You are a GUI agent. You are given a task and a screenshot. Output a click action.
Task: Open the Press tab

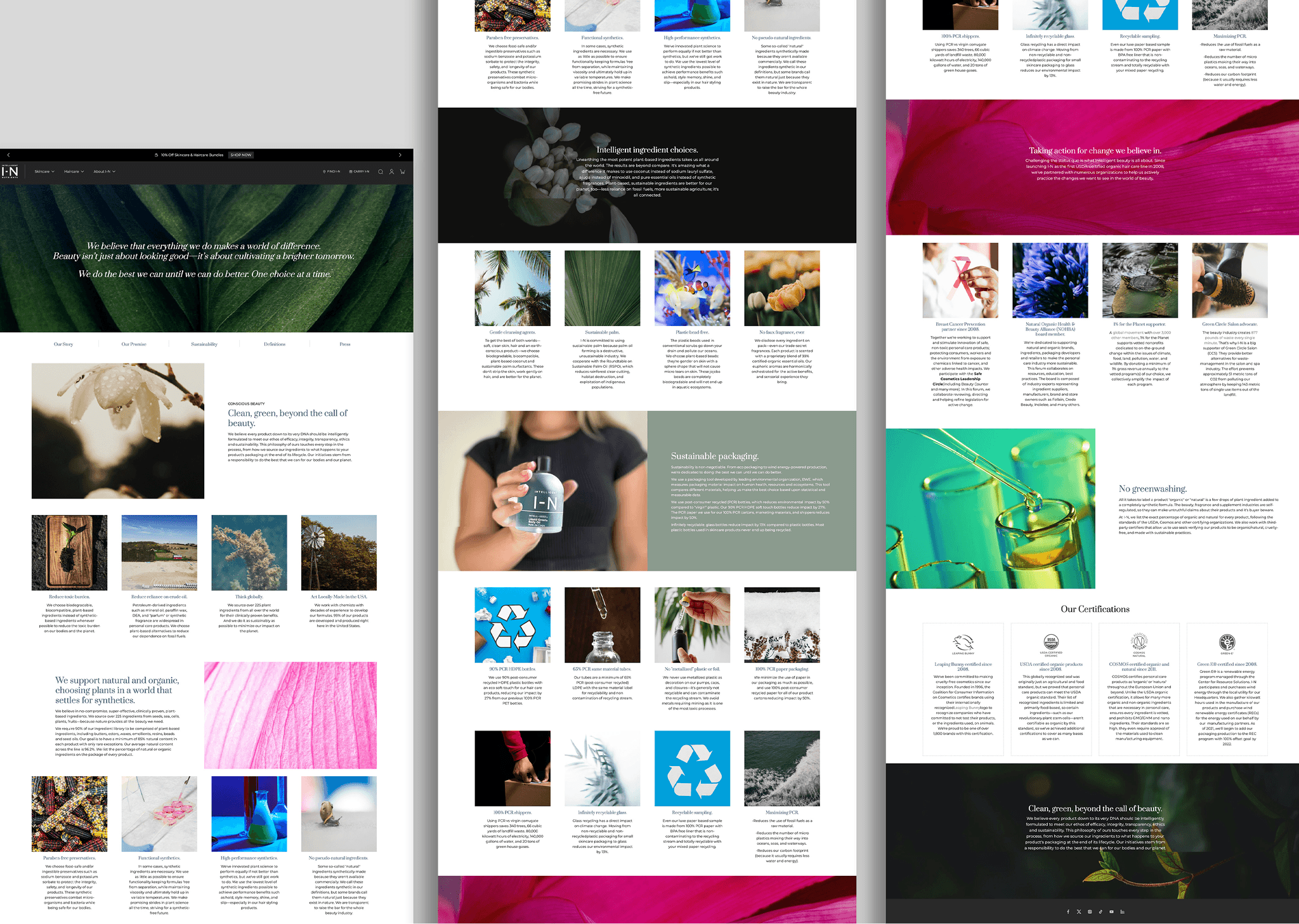point(345,344)
